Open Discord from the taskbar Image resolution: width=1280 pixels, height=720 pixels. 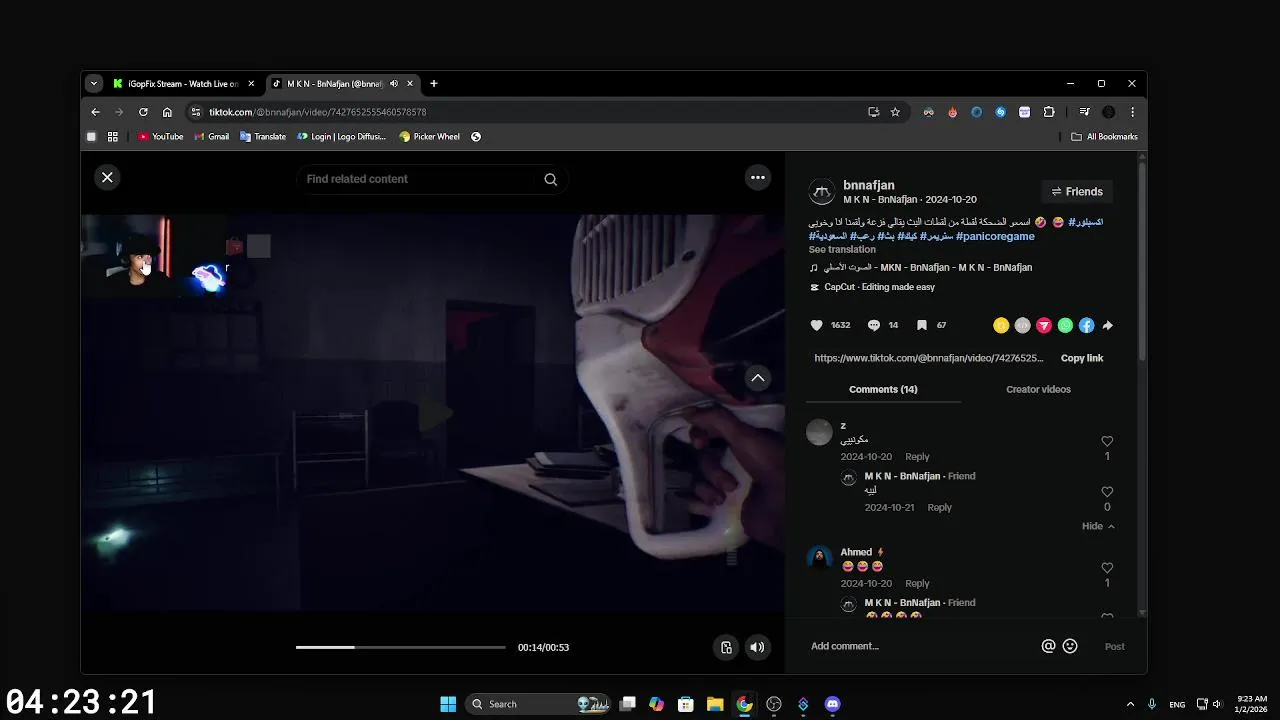(832, 704)
